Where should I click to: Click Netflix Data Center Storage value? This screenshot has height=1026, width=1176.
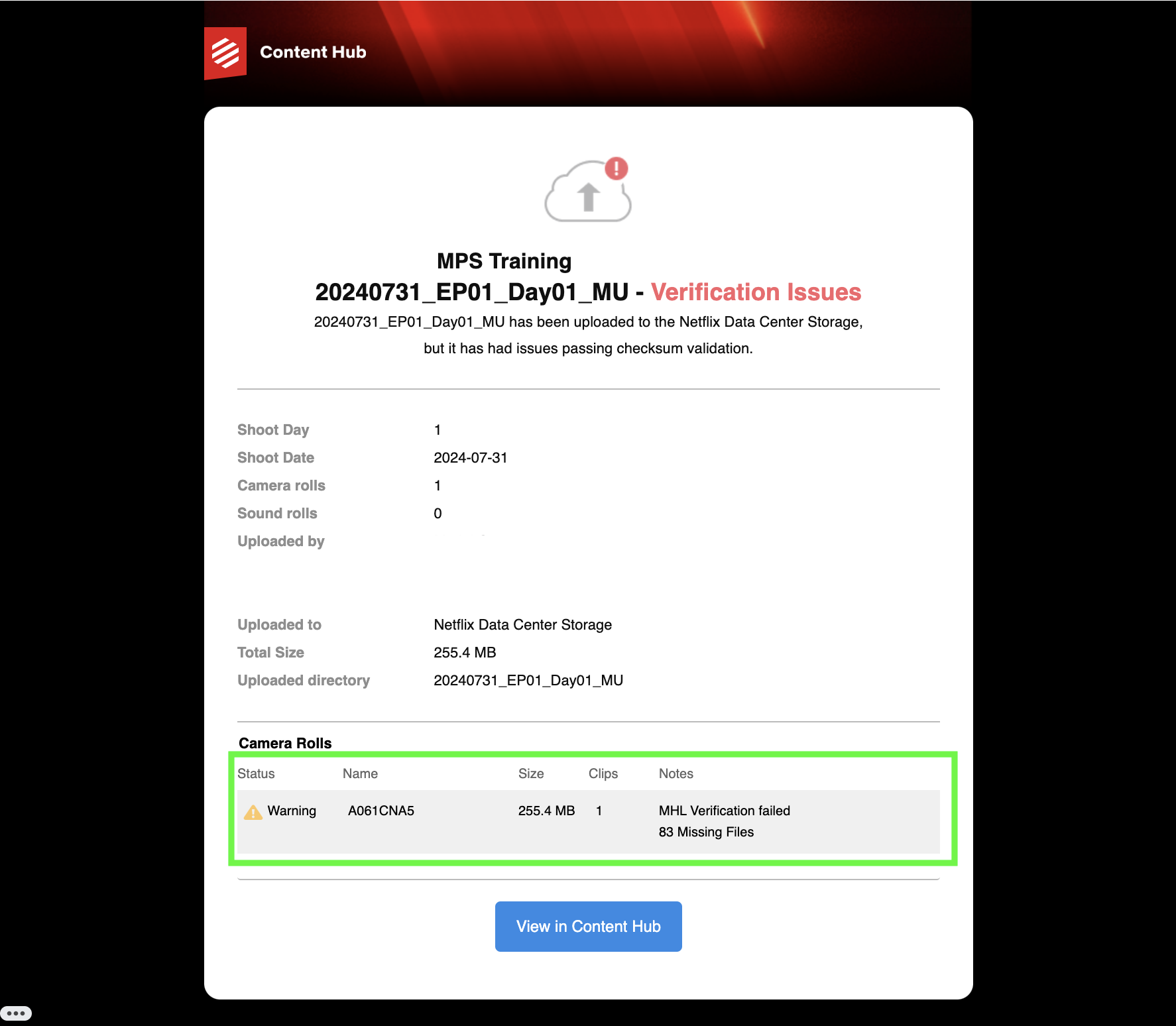tap(523, 625)
